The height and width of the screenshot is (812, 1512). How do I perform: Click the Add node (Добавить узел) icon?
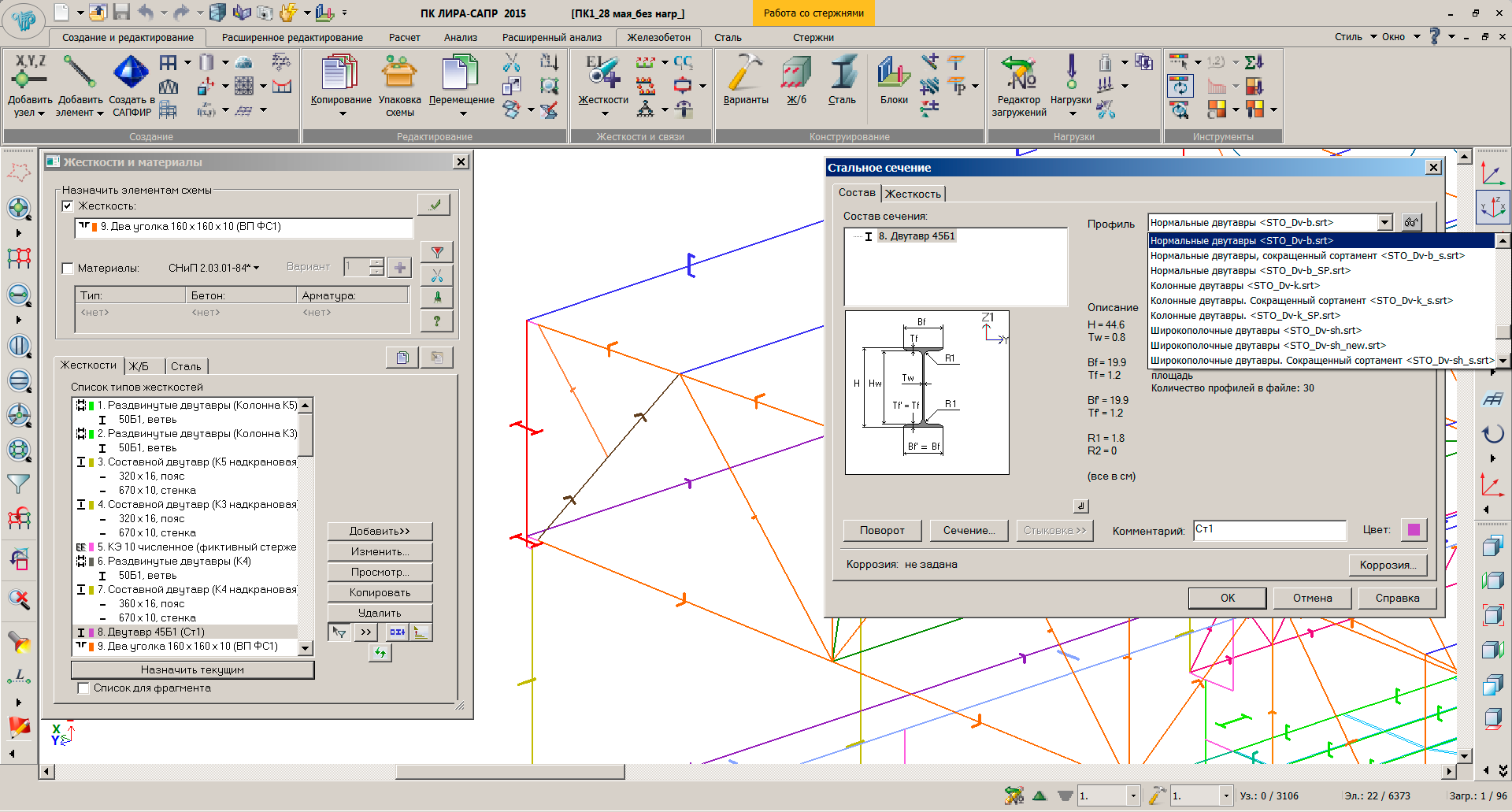pos(30,73)
